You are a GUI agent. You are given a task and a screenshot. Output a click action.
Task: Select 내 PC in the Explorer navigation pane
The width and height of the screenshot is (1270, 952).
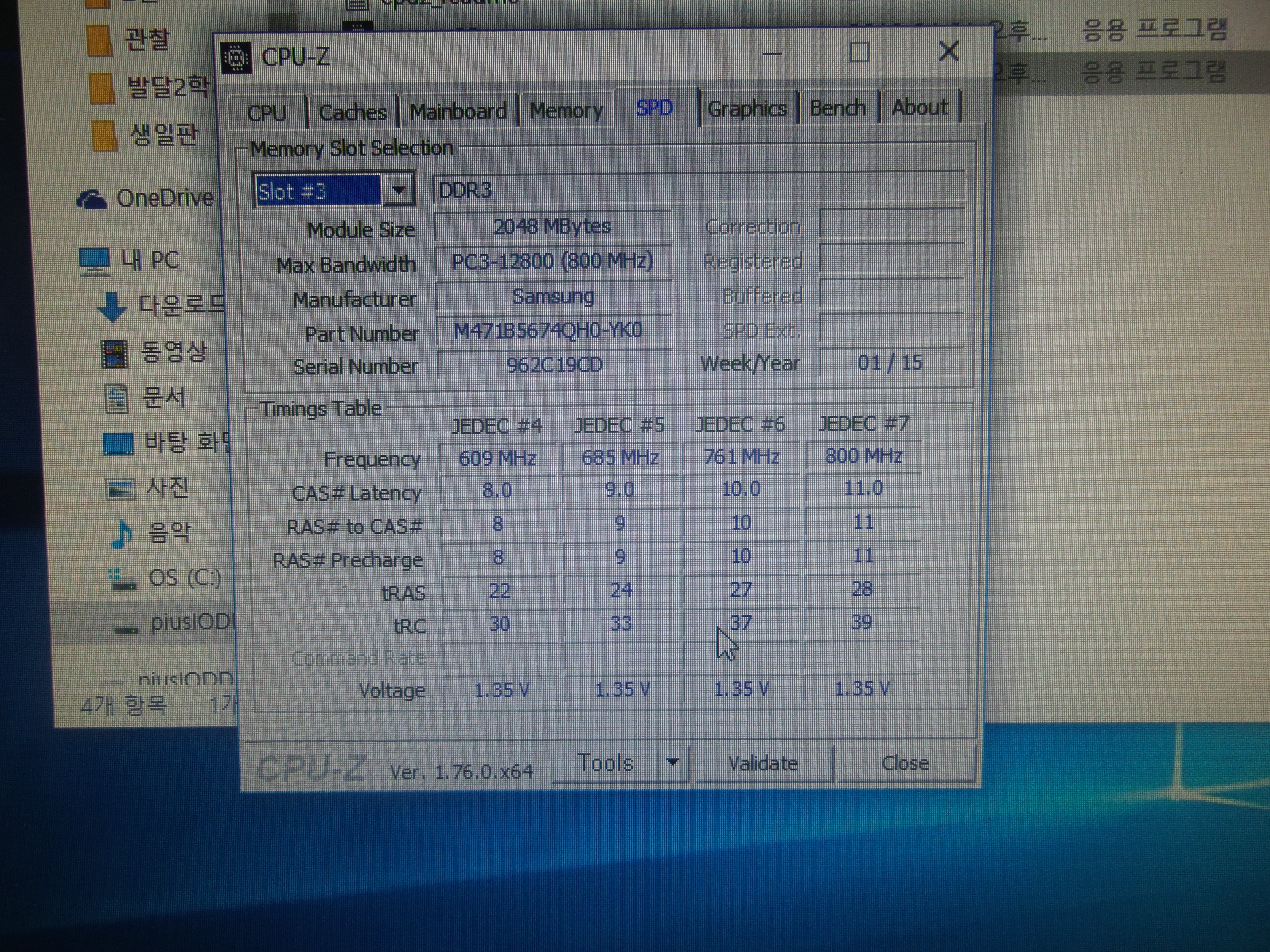click(x=150, y=260)
